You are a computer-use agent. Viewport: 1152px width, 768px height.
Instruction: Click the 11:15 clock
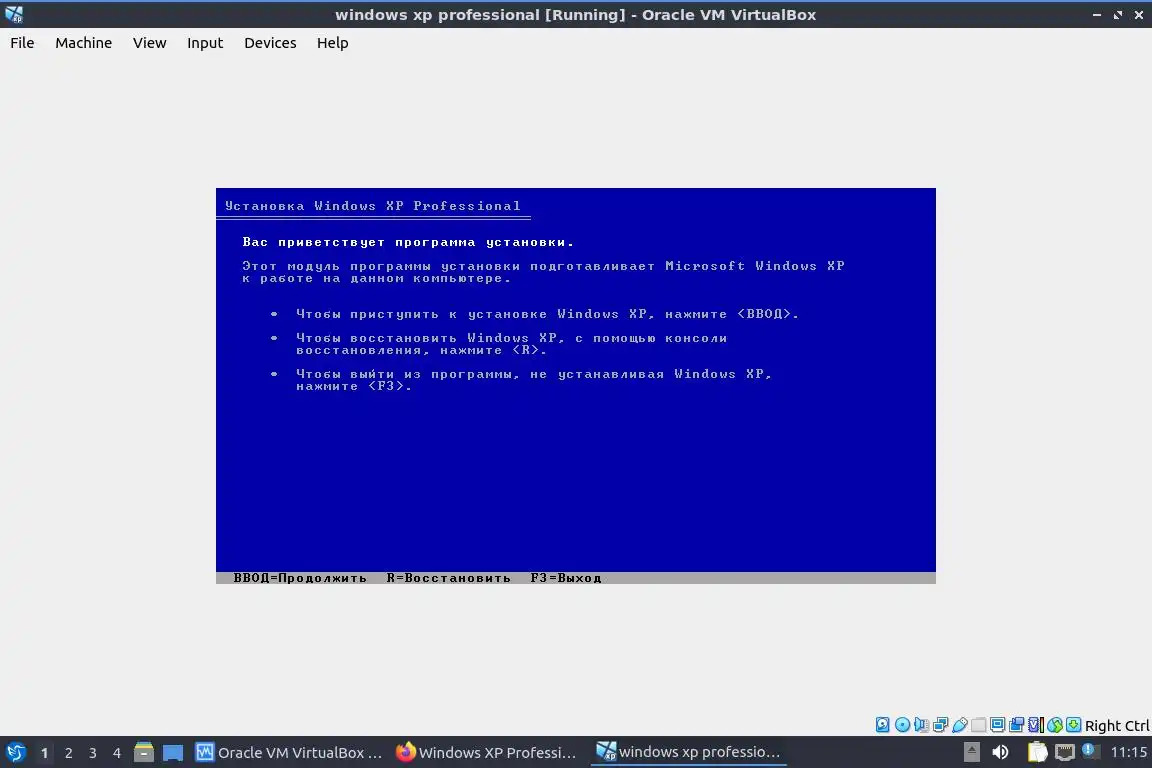pos(1128,752)
